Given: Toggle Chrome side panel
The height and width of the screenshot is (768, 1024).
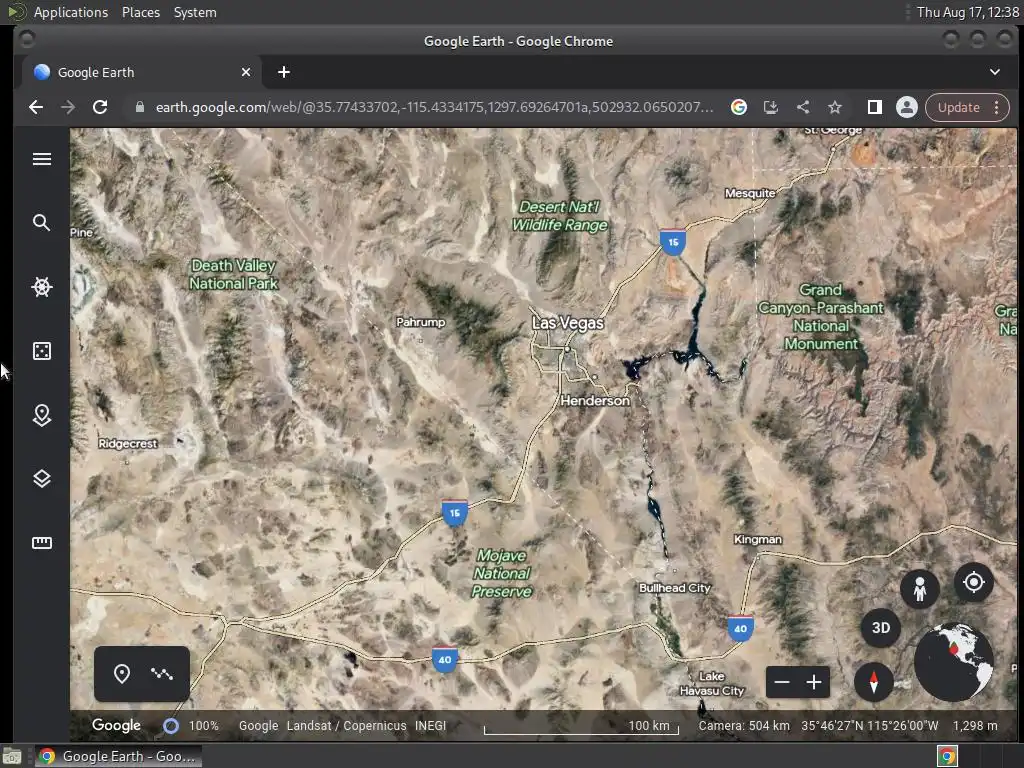Looking at the screenshot, I should click(x=874, y=107).
